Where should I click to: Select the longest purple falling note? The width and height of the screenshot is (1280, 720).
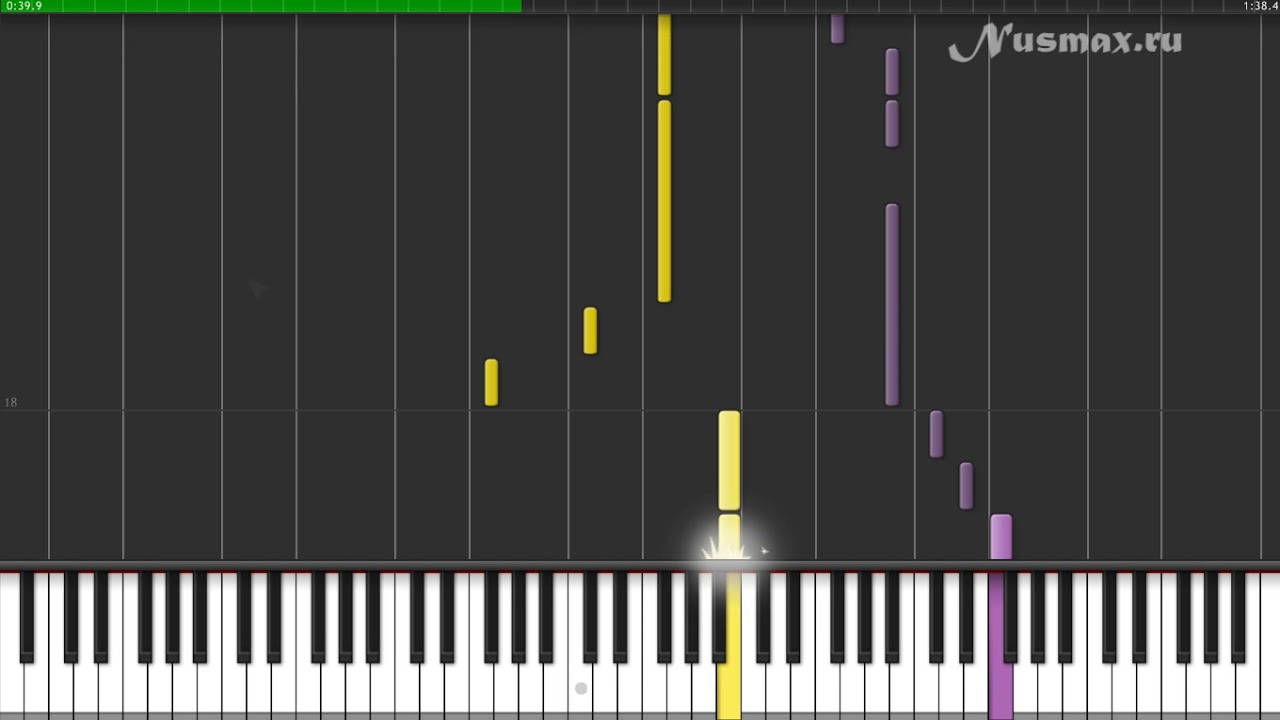(x=892, y=305)
